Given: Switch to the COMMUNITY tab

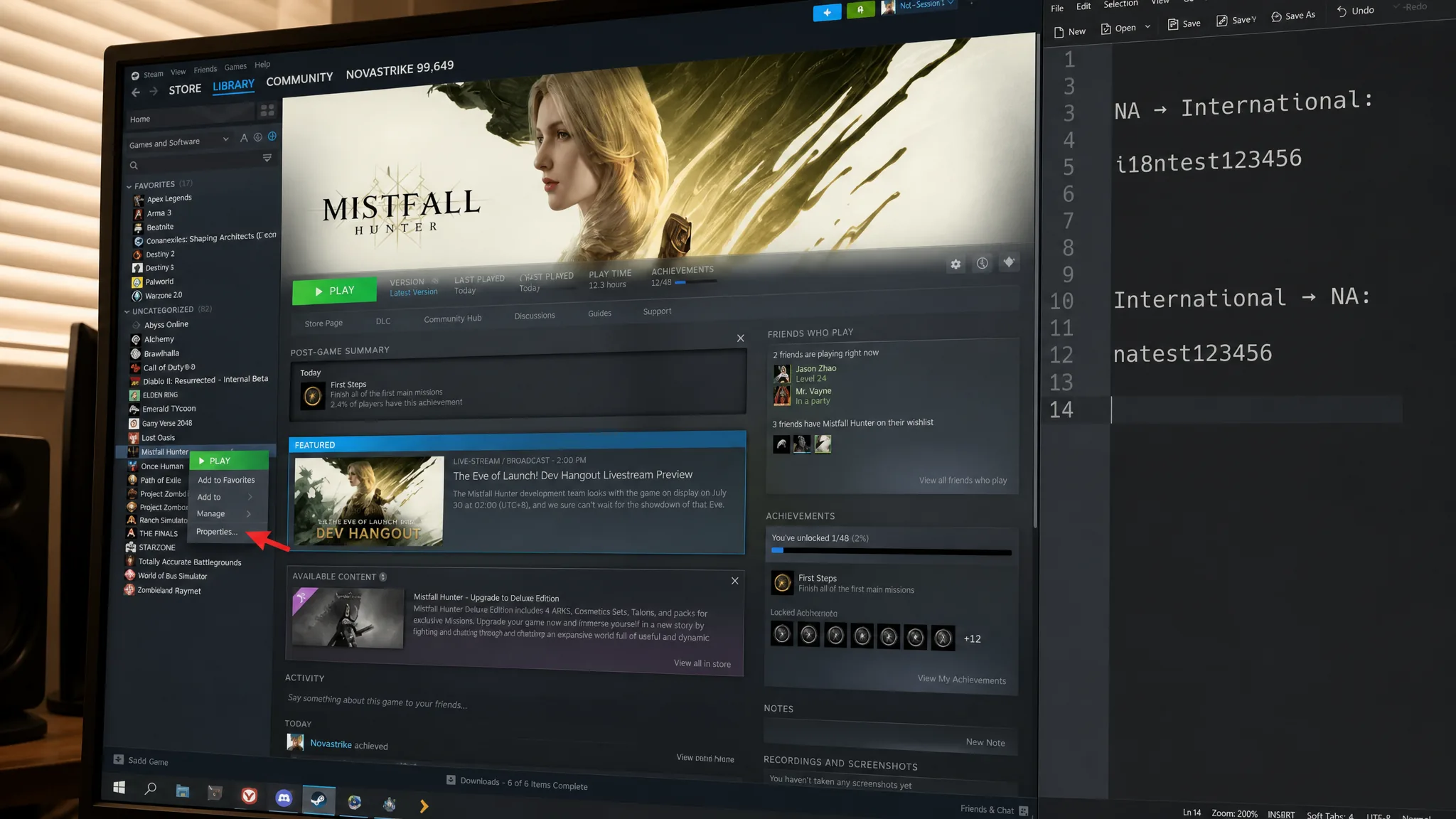Looking at the screenshot, I should point(299,79).
